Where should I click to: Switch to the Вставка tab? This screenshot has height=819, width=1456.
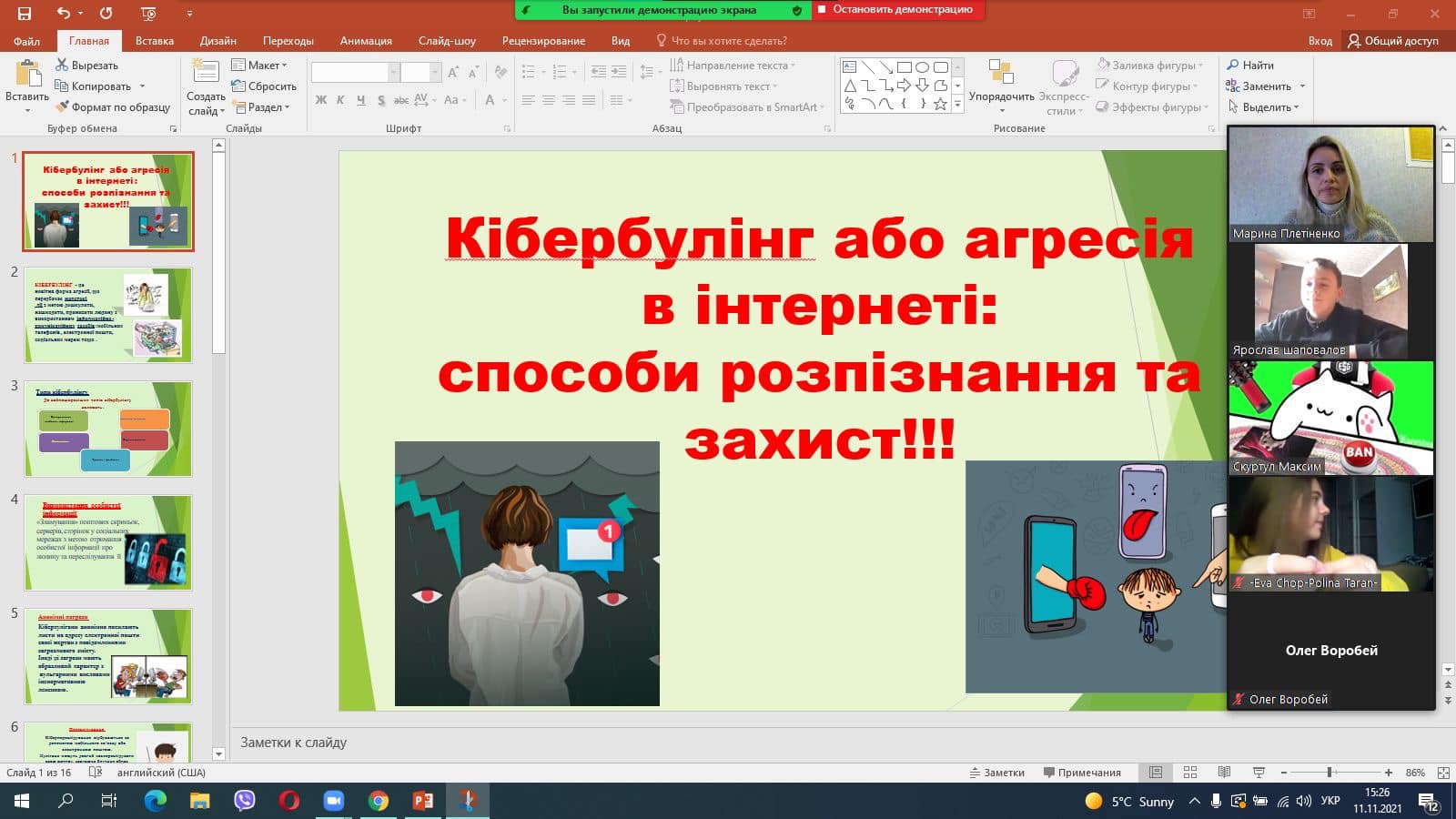pyautogui.click(x=155, y=41)
